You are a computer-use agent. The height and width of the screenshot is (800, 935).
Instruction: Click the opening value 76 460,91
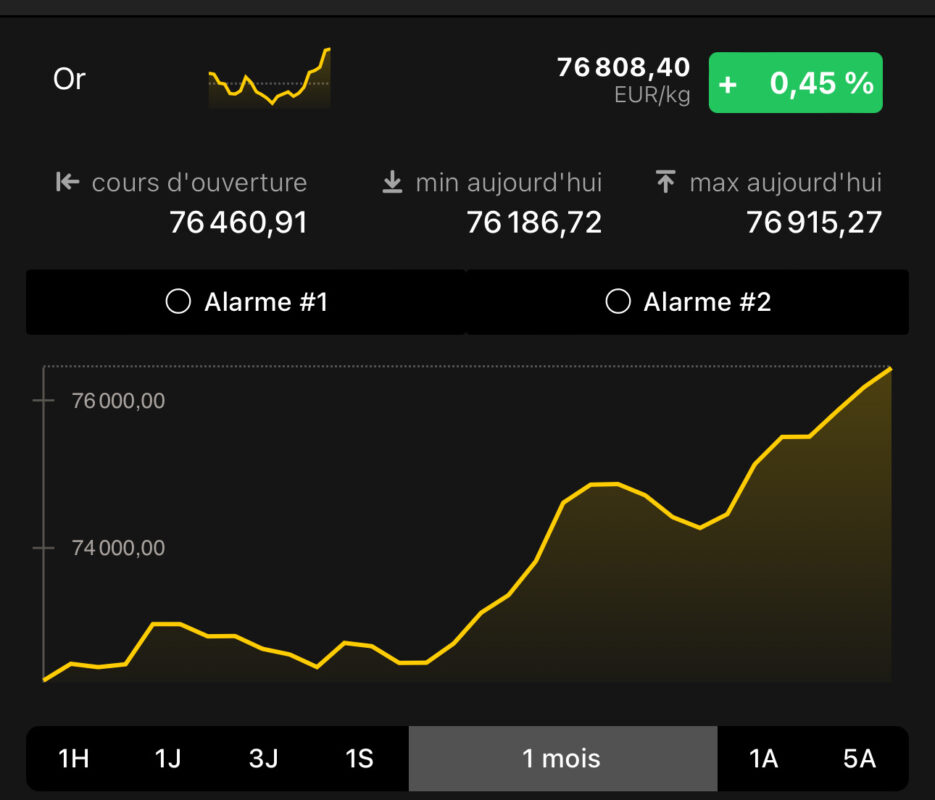(238, 223)
